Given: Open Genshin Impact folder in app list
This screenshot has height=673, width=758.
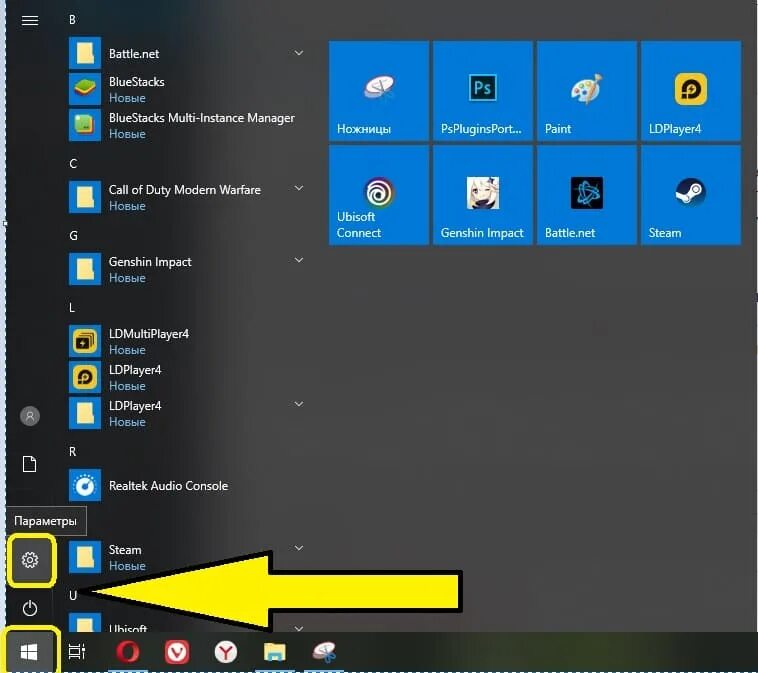Looking at the screenshot, I should pos(186,269).
